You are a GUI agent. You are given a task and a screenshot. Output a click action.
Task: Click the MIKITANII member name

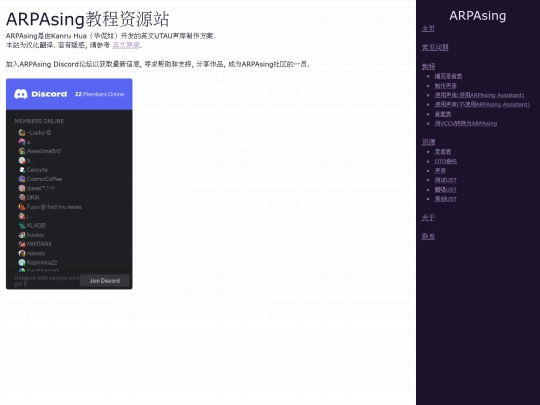[39, 244]
